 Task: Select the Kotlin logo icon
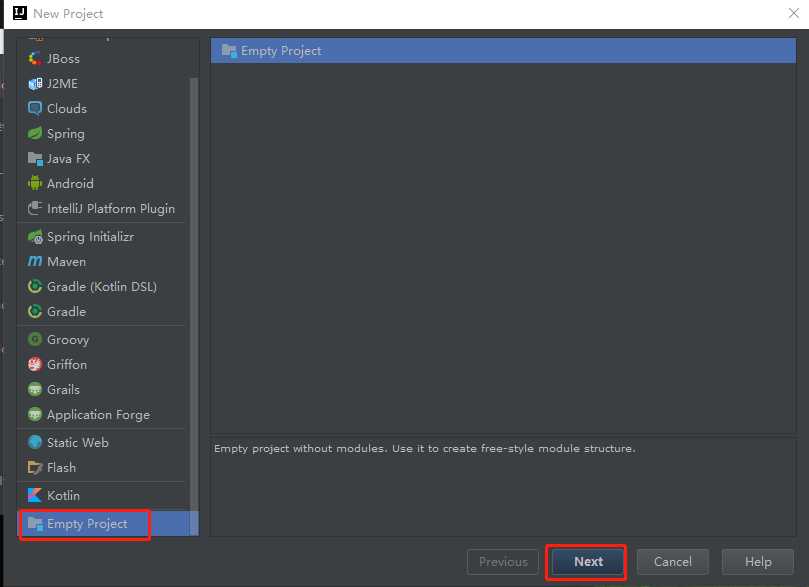[x=35, y=496]
